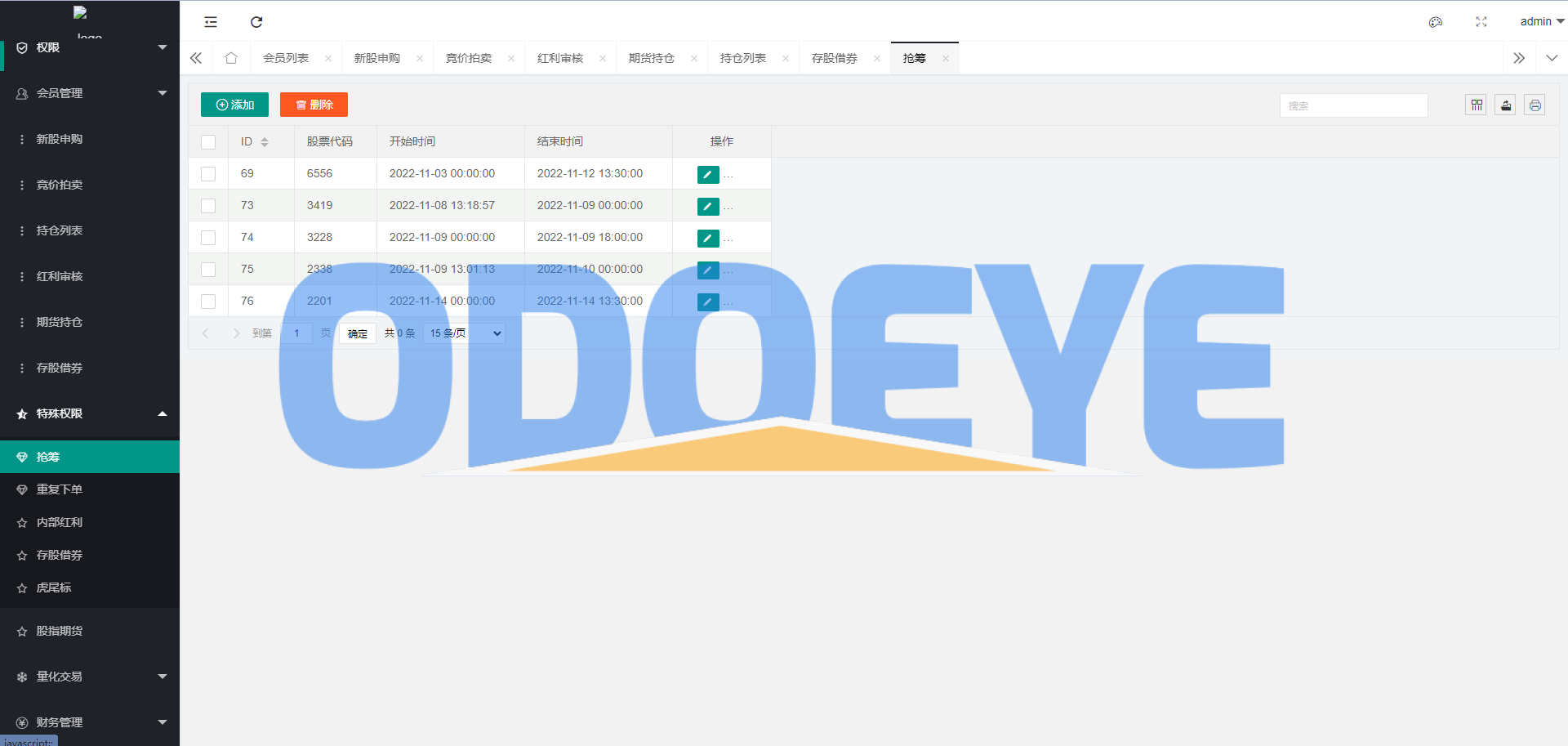The image size is (1568, 746).
Task: Check the row with ID 75
Action: (x=208, y=270)
